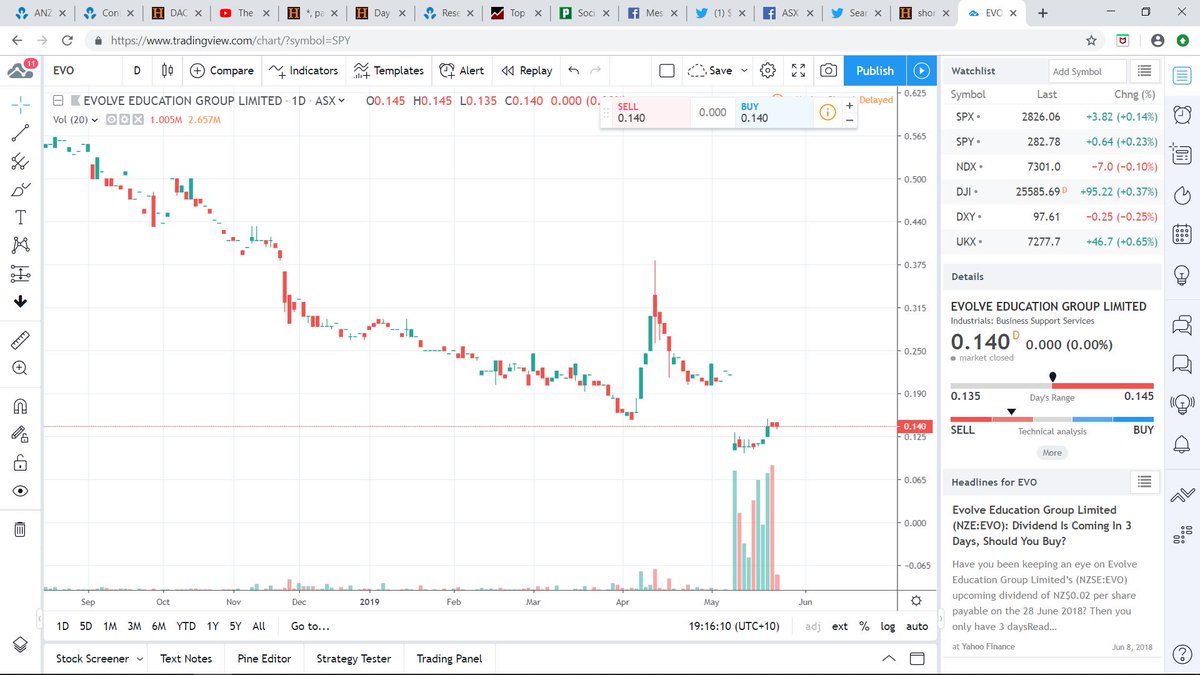Viewport: 1200px width, 675px height.
Task: Set the 1D date range
Action: [x=63, y=626]
